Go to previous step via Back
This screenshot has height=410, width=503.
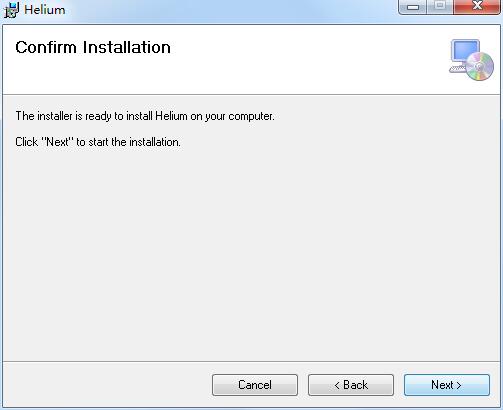click(351, 385)
